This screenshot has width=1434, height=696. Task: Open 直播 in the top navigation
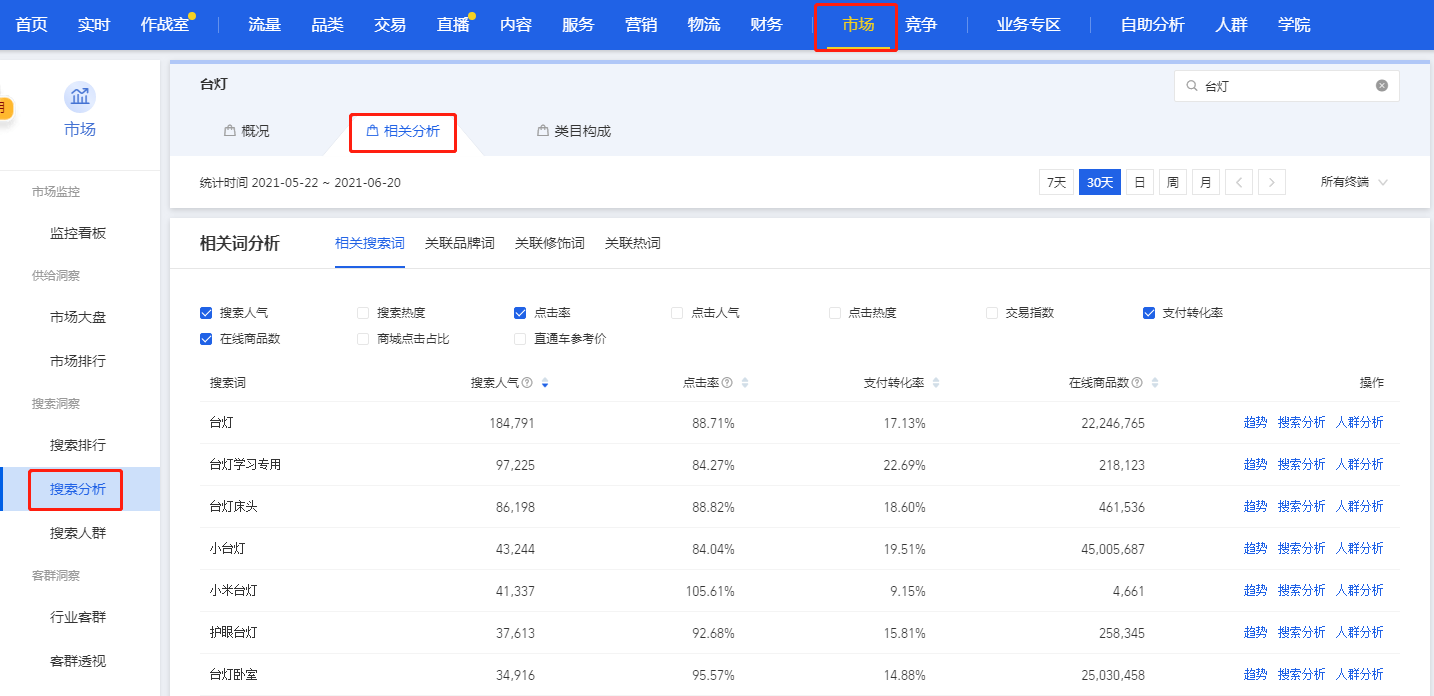[x=453, y=25]
